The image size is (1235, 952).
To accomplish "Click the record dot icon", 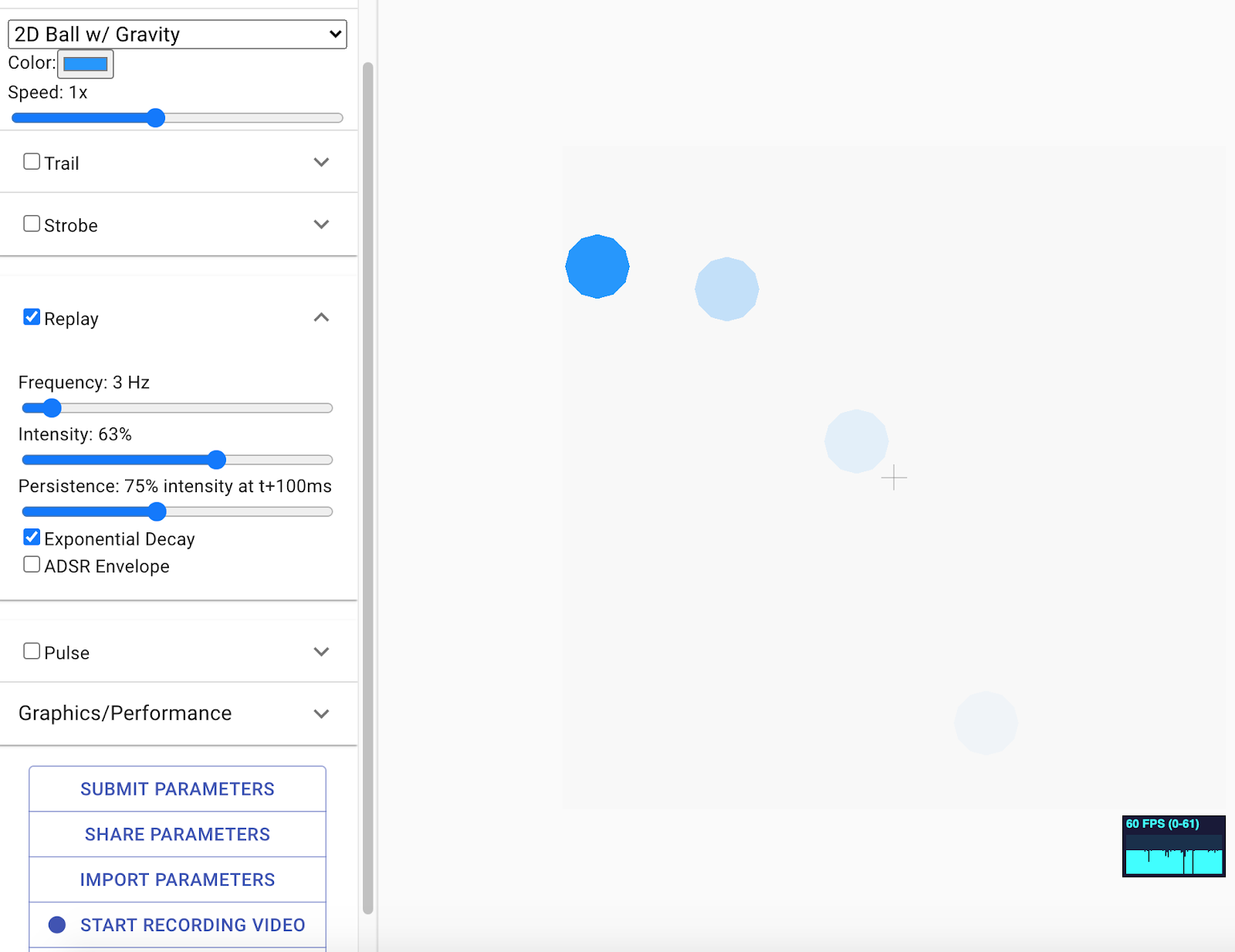I will 57,925.
